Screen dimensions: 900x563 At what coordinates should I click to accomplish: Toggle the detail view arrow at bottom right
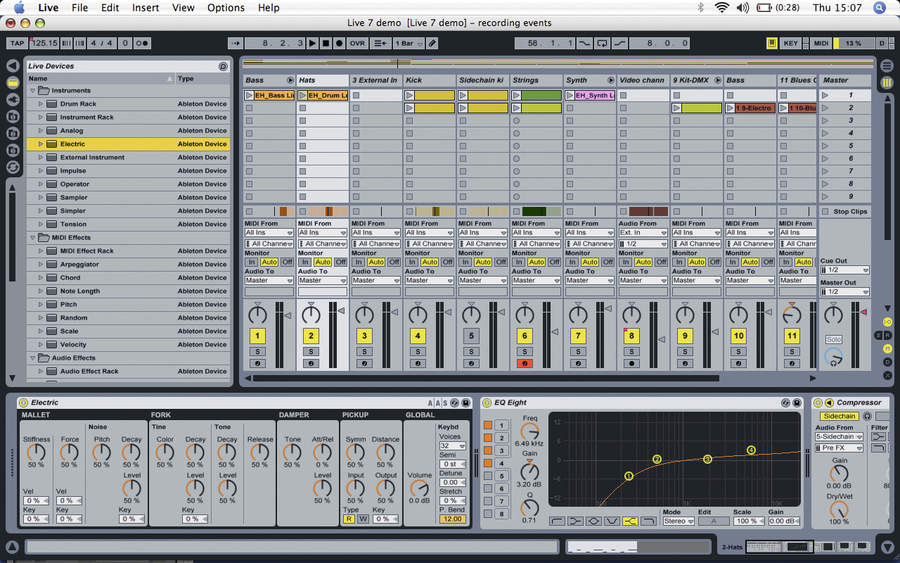point(887,547)
